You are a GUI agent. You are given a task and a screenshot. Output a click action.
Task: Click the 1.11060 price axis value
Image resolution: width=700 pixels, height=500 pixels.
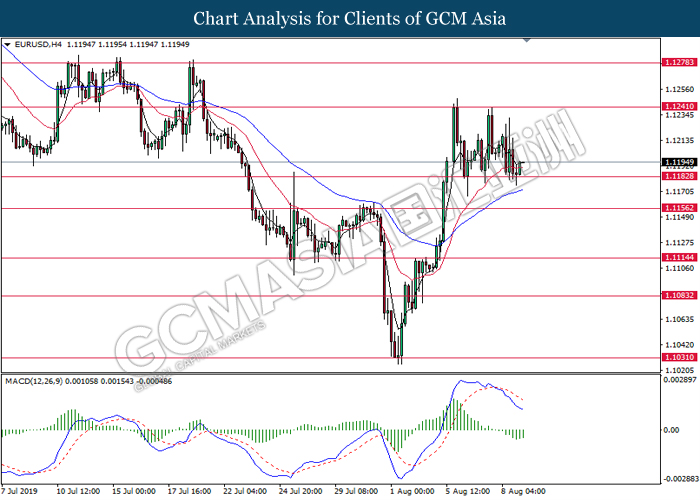[x=680, y=268]
